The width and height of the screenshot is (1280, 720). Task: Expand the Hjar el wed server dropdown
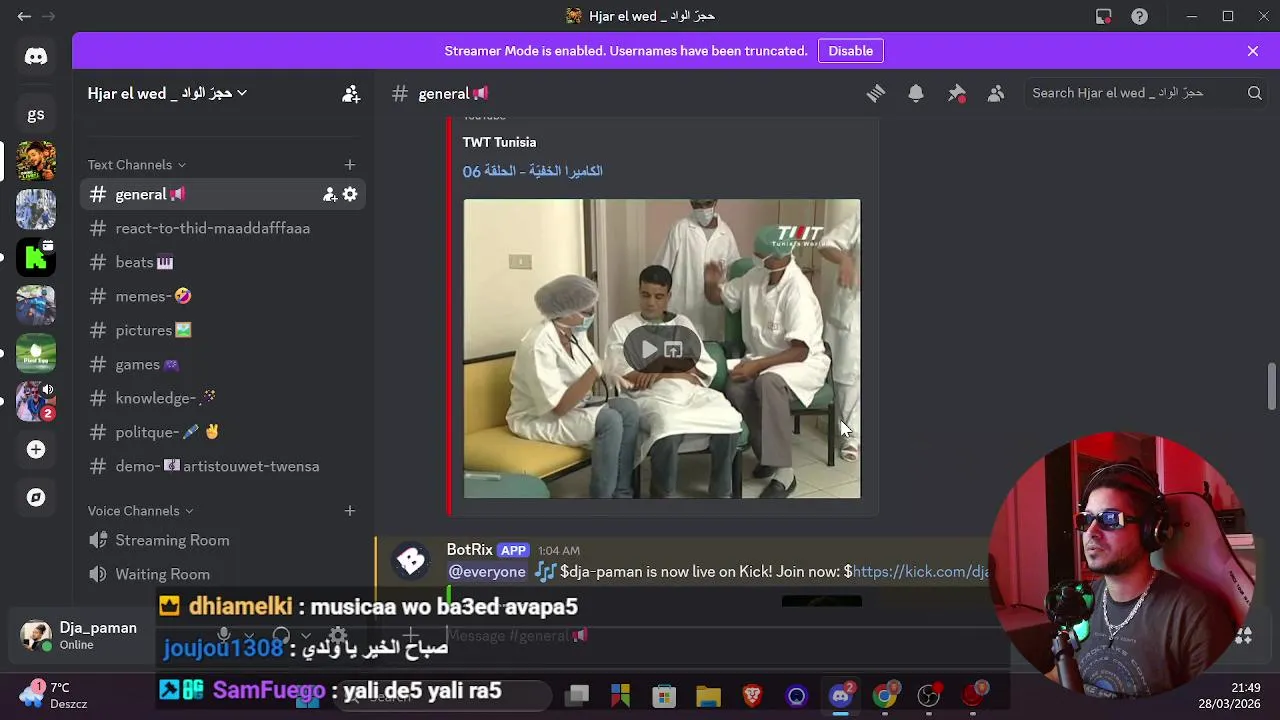tap(167, 93)
